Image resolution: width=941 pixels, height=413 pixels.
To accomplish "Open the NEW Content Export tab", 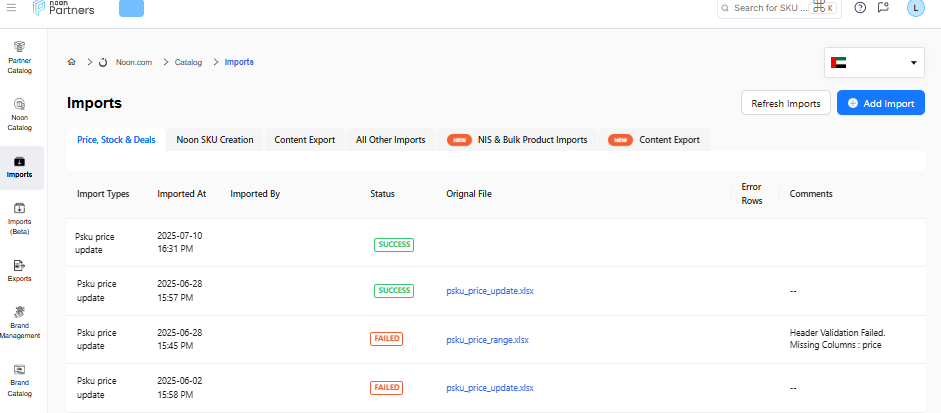I will 654,140.
